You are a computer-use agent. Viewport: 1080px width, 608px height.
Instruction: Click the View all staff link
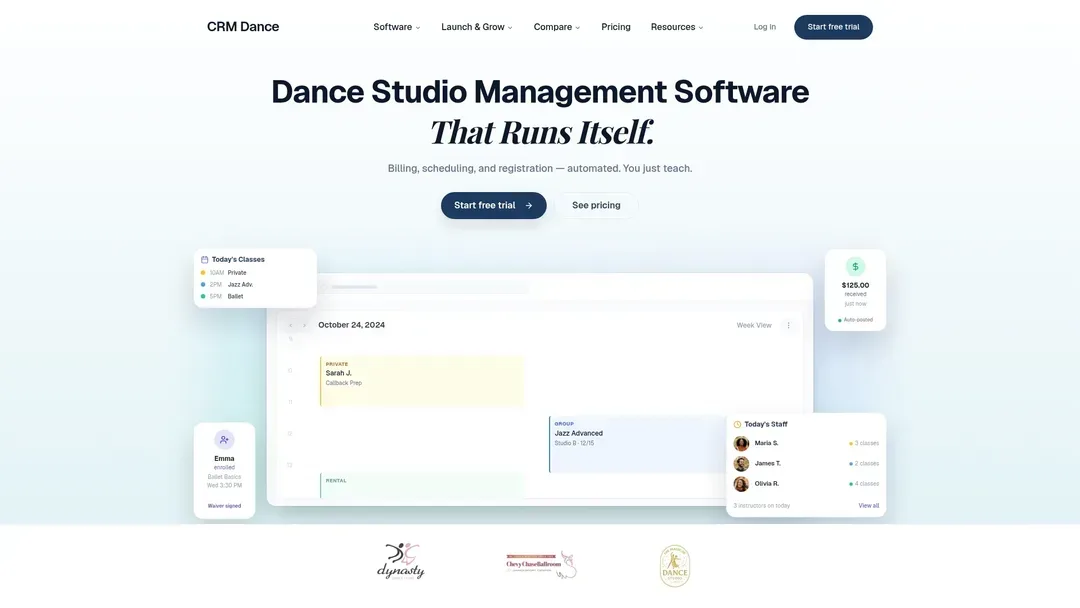click(x=869, y=505)
